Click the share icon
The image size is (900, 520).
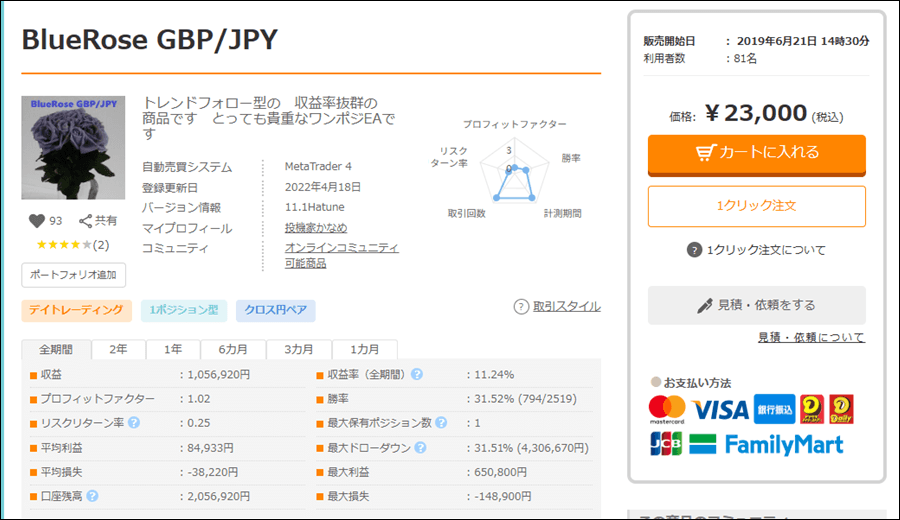pos(85,221)
